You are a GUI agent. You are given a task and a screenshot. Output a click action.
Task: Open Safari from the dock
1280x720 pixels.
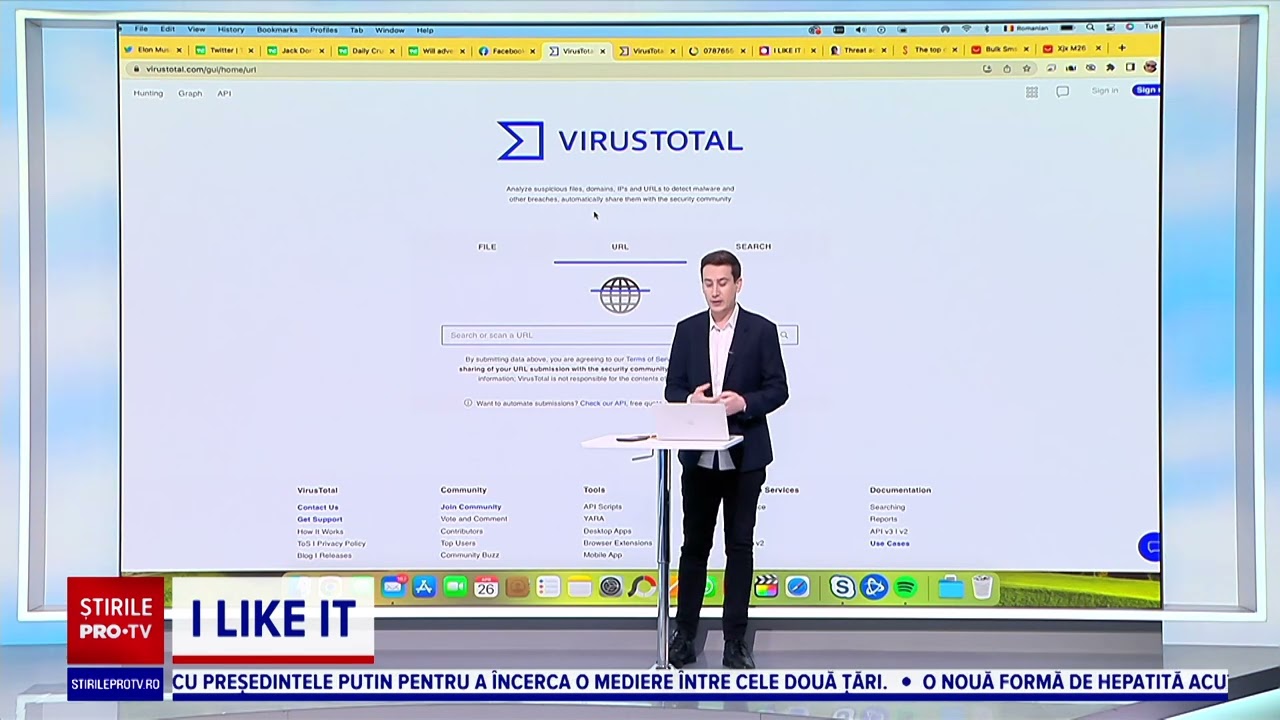797,587
